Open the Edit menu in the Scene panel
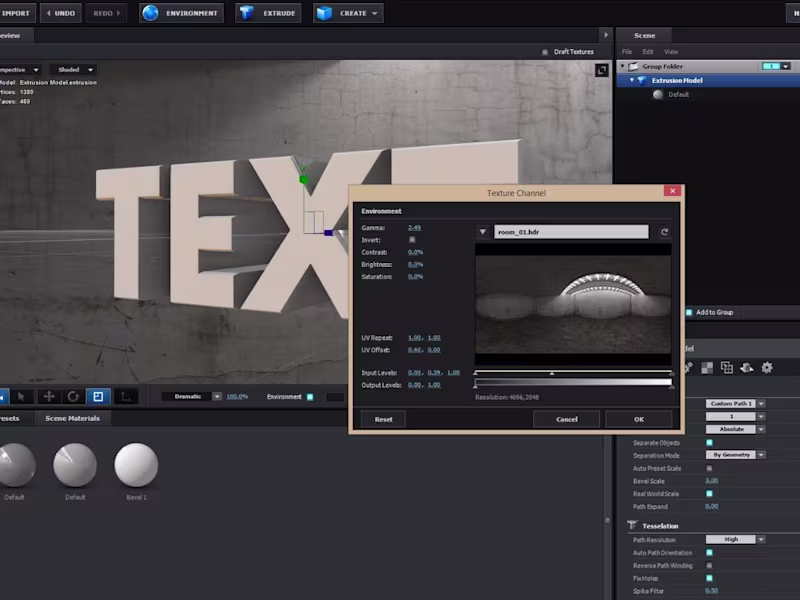The height and width of the screenshot is (600, 800). click(649, 51)
